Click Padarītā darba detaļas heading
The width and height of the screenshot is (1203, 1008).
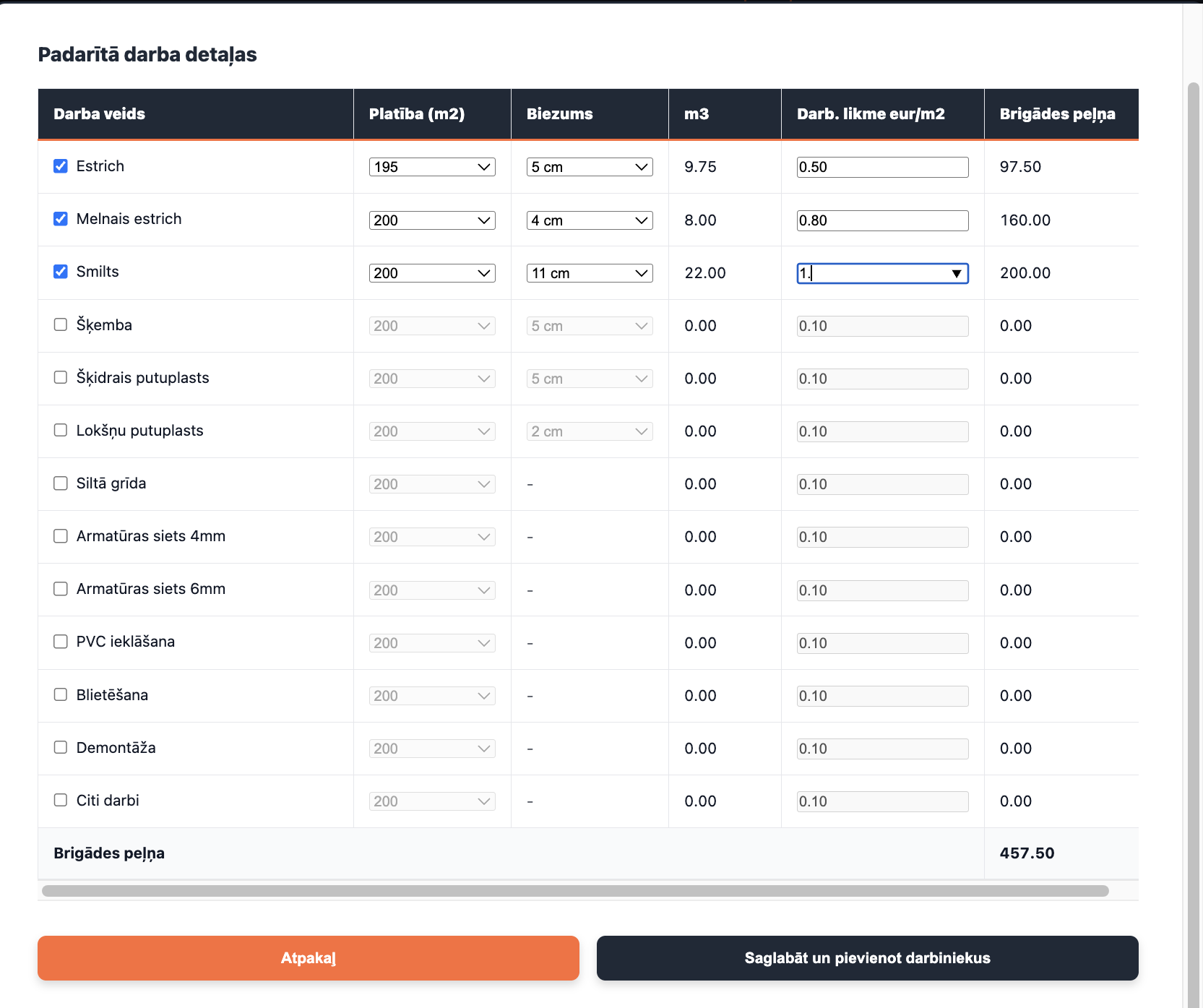(147, 55)
